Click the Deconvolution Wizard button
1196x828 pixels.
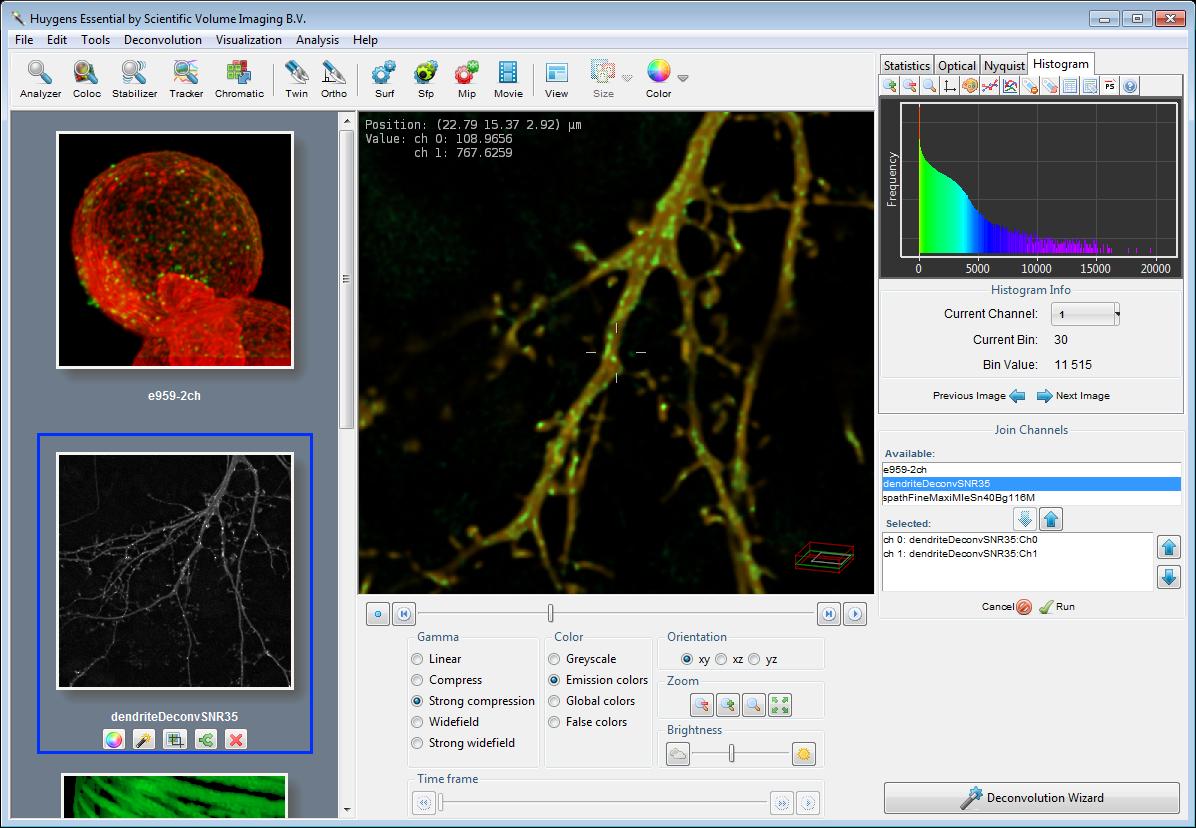1031,798
